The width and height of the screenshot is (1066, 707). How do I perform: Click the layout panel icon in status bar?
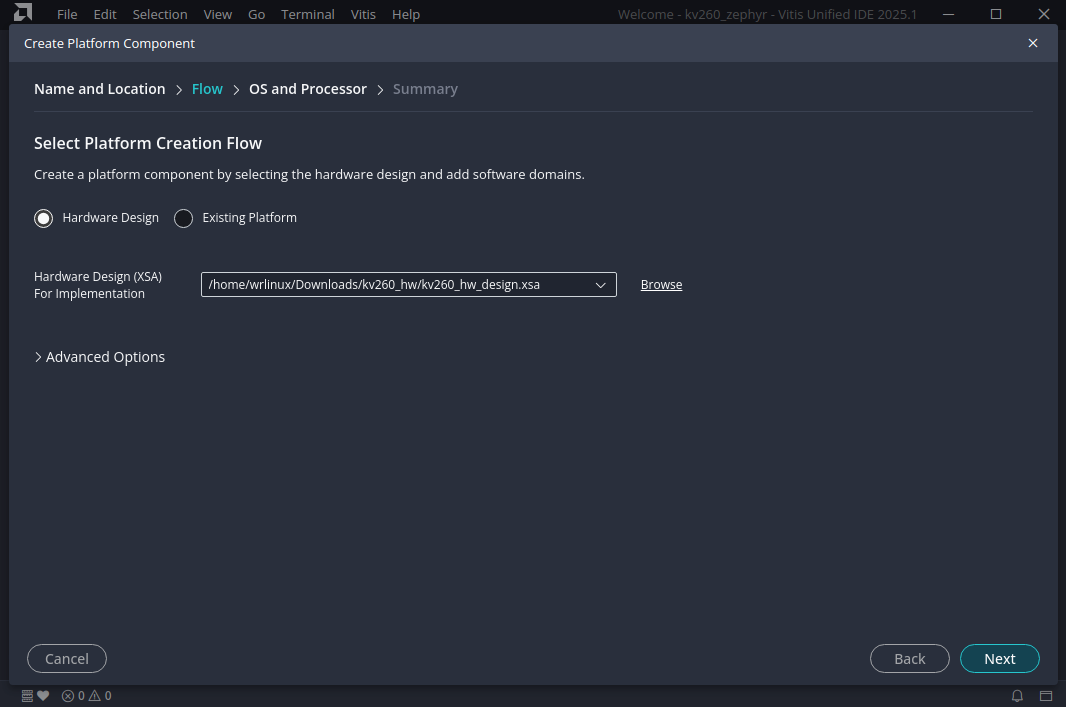pos(1046,696)
